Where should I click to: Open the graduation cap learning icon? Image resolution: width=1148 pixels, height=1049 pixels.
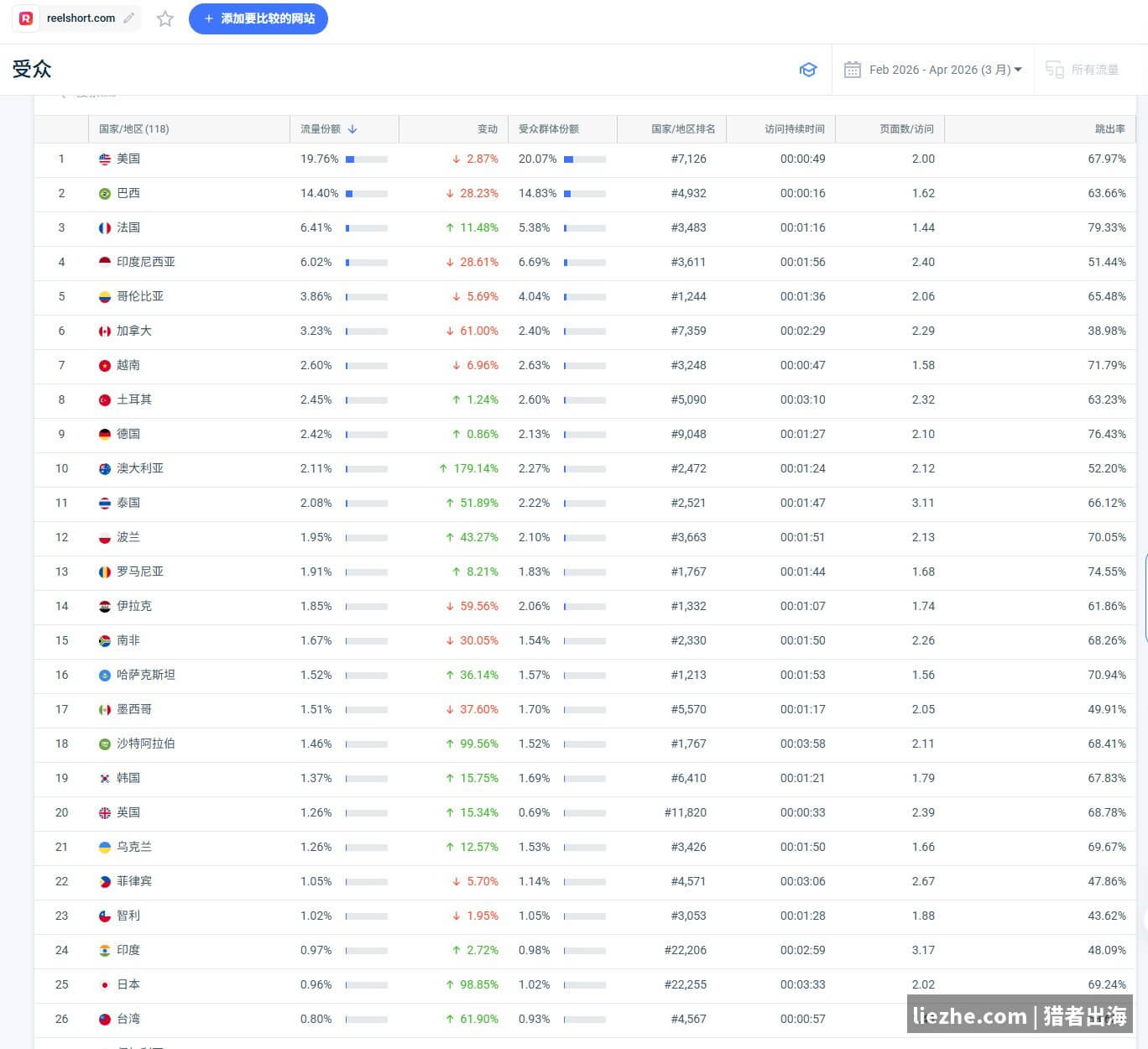pyautogui.click(x=807, y=70)
